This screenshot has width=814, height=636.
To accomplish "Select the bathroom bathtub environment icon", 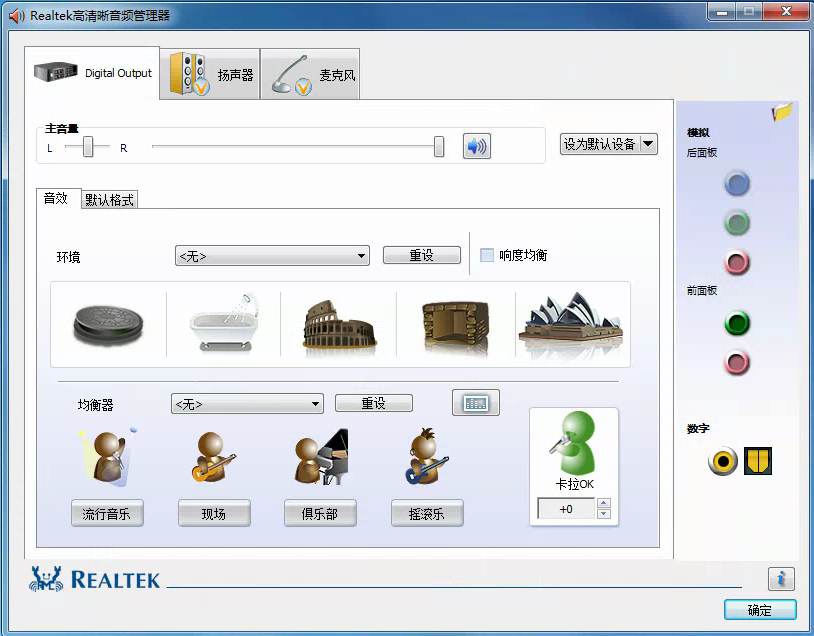I will click(x=223, y=323).
